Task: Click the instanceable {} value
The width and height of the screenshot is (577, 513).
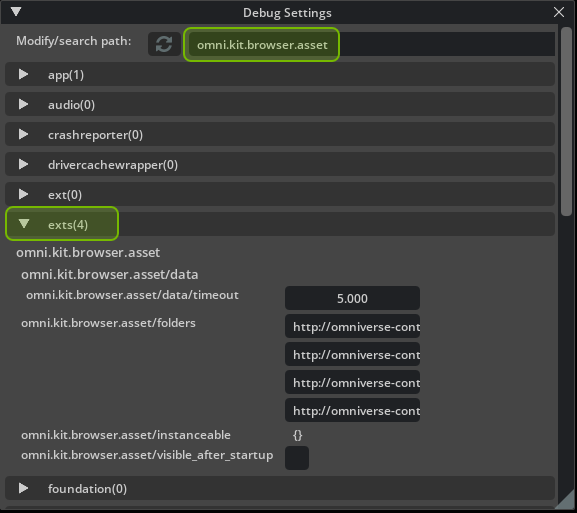Action: [297, 435]
